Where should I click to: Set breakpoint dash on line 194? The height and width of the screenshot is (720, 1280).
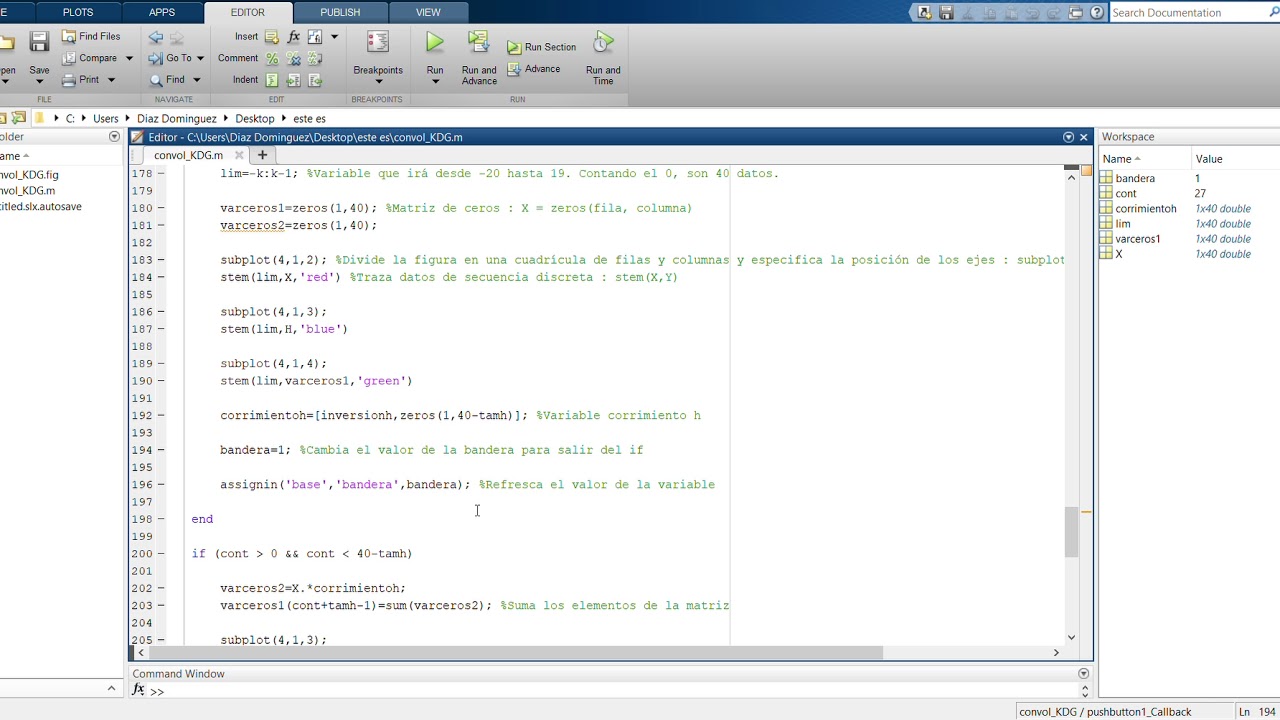(x=161, y=450)
